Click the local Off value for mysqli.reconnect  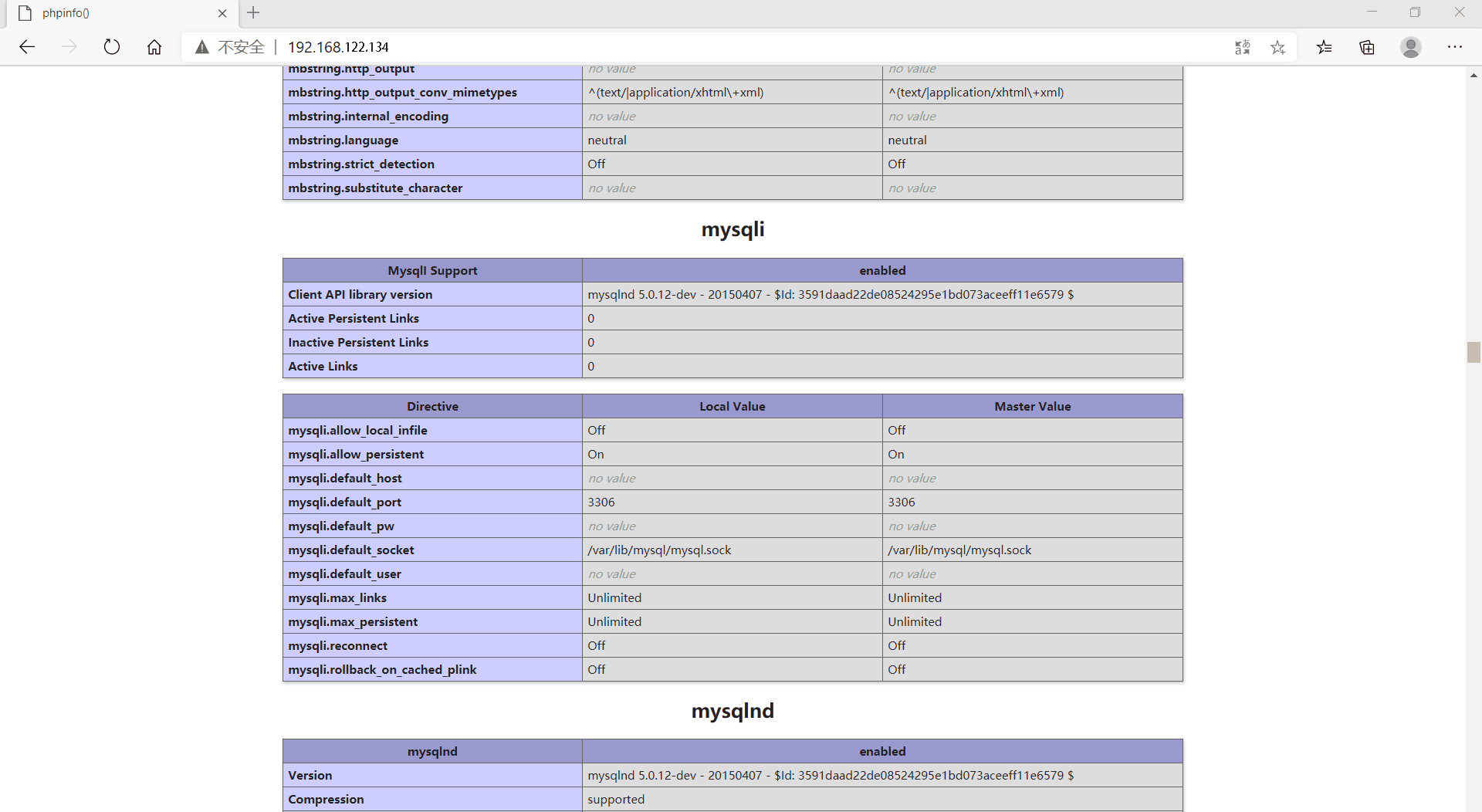pyautogui.click(x=596, y=645)
